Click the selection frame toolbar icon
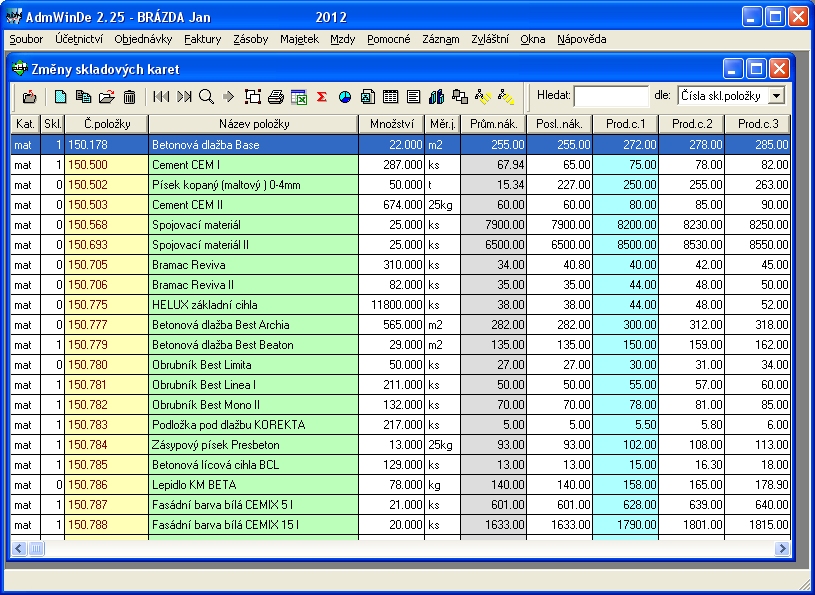 pos(253,97)
